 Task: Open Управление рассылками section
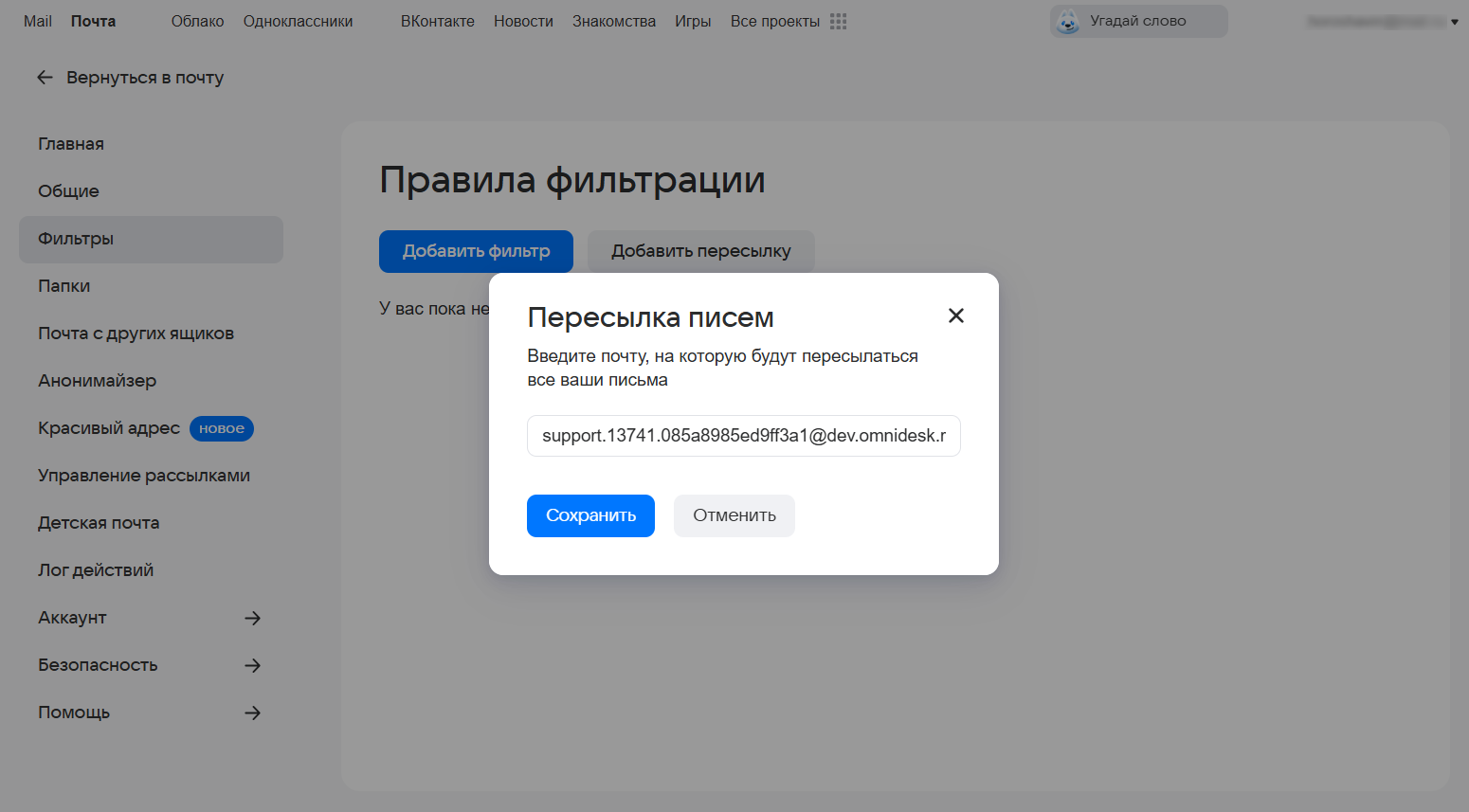pos(144,476)
